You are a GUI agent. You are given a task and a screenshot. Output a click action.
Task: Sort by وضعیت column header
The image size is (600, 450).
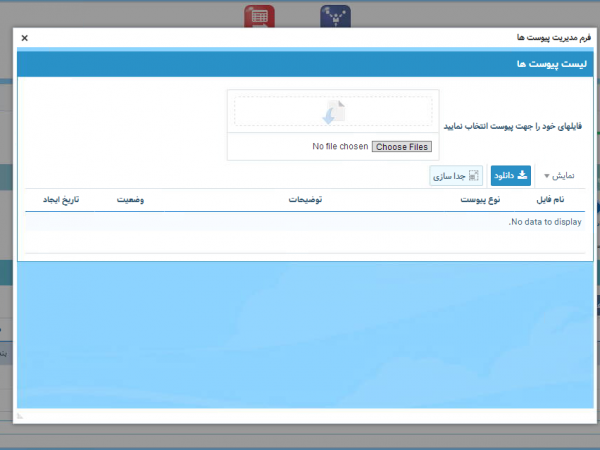130,200
